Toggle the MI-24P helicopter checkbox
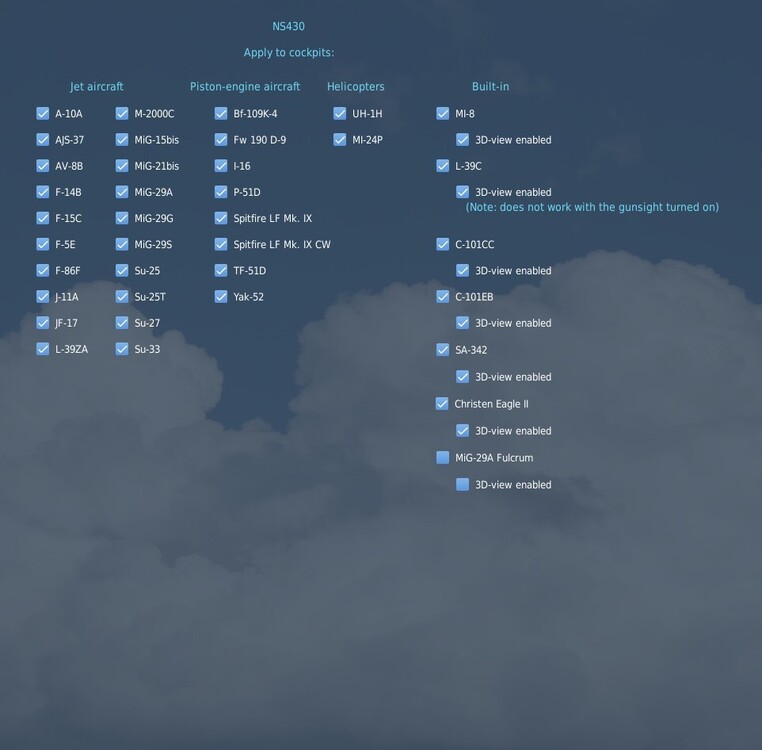 340,140
